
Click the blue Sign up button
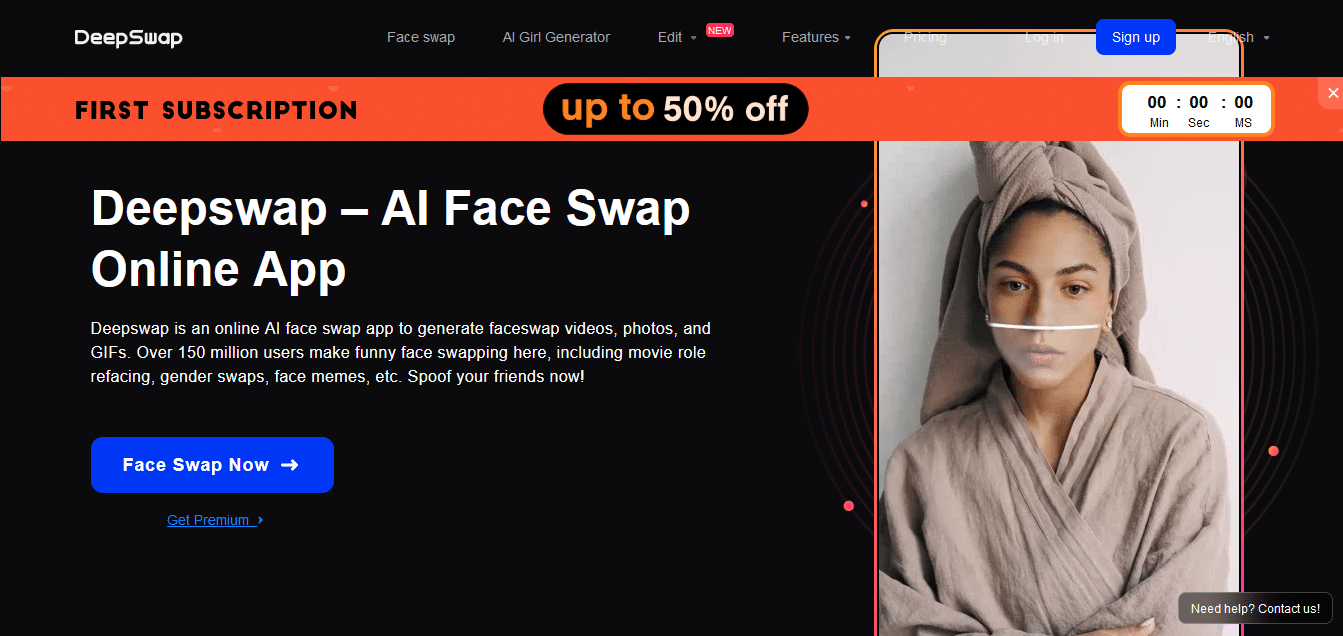pos(1136,37)
